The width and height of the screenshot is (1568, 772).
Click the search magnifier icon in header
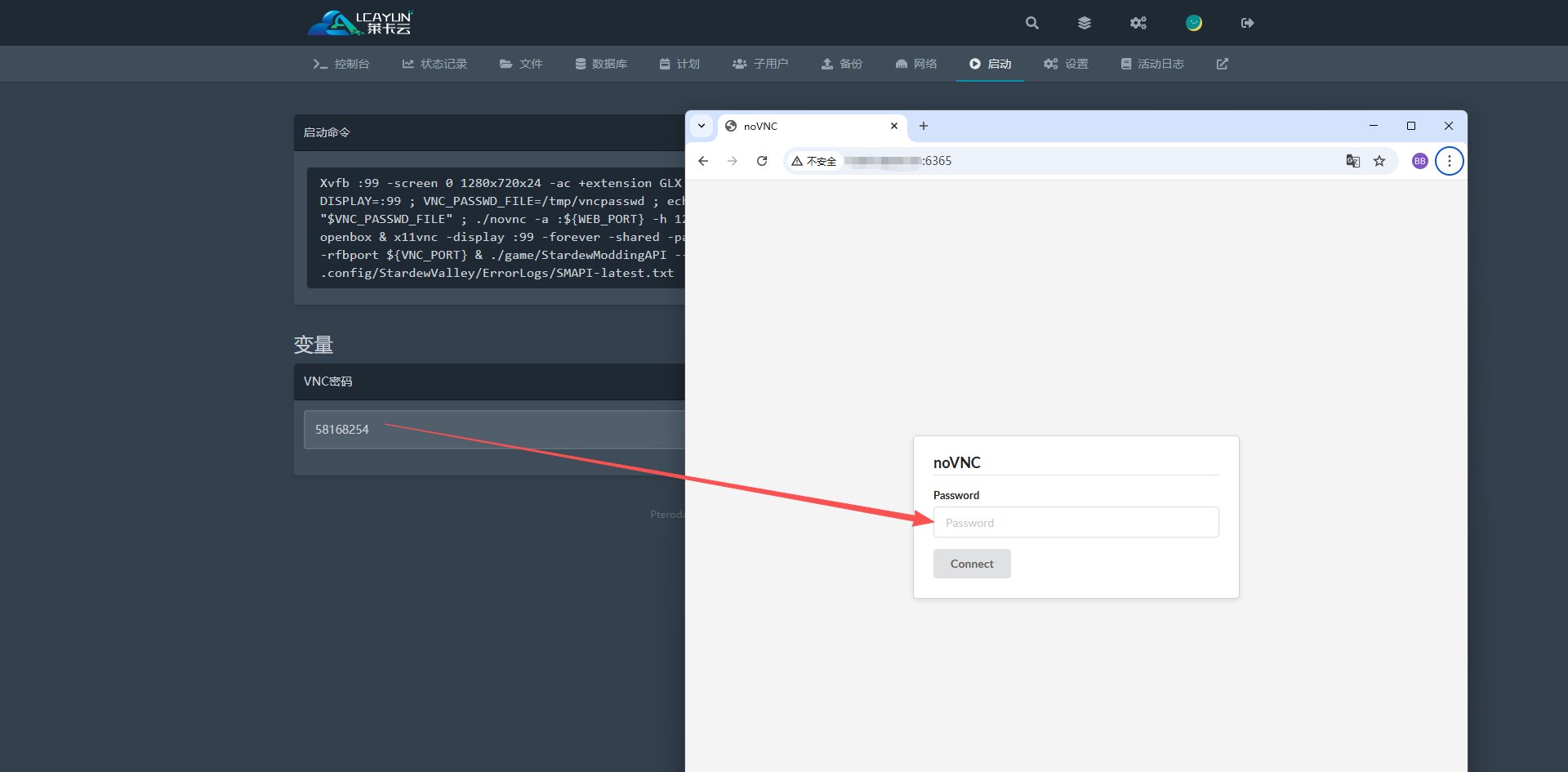[1032, 23]
